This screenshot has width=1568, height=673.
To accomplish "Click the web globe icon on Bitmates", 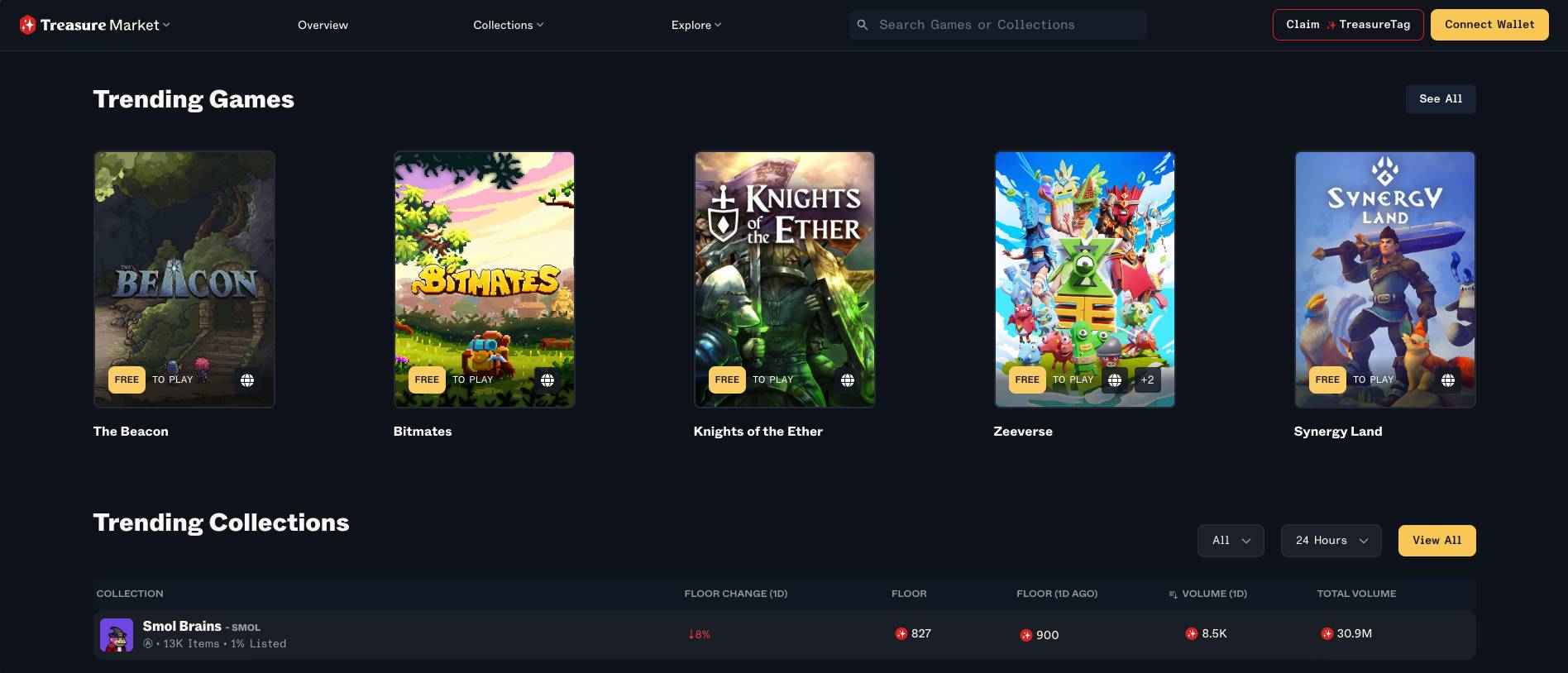I will point(547,380).
